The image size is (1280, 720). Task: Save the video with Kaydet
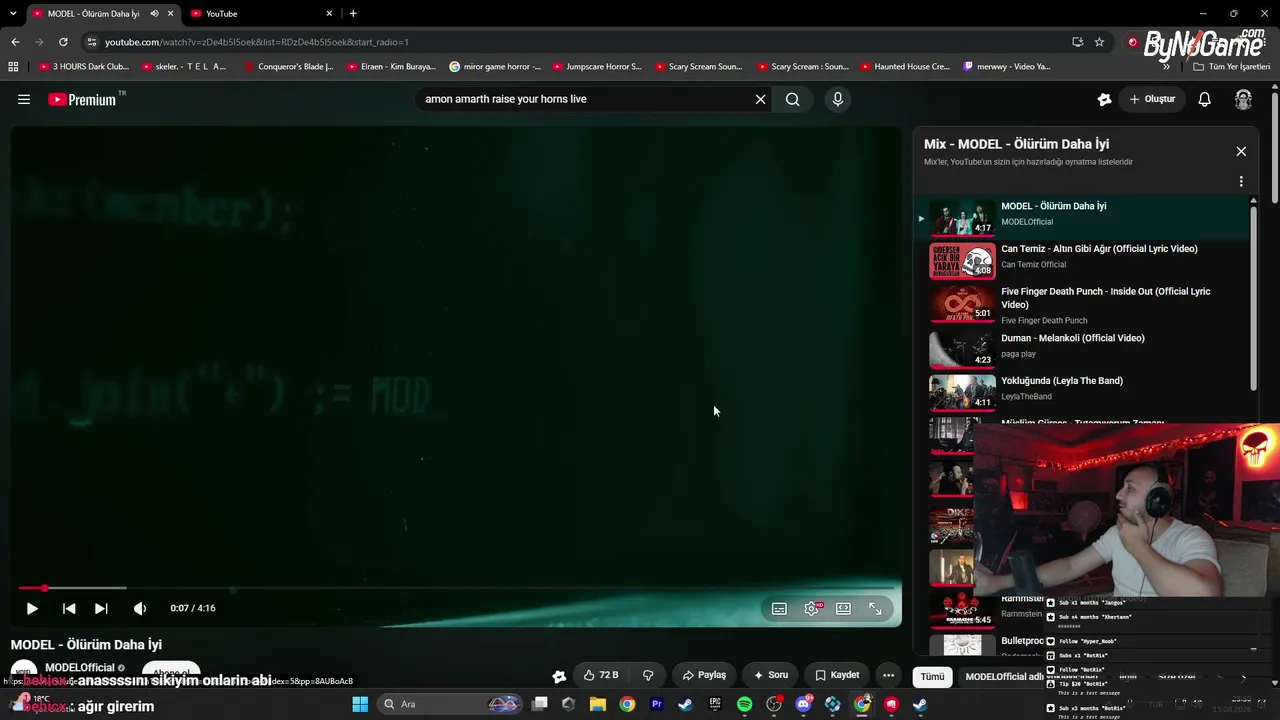837,675
